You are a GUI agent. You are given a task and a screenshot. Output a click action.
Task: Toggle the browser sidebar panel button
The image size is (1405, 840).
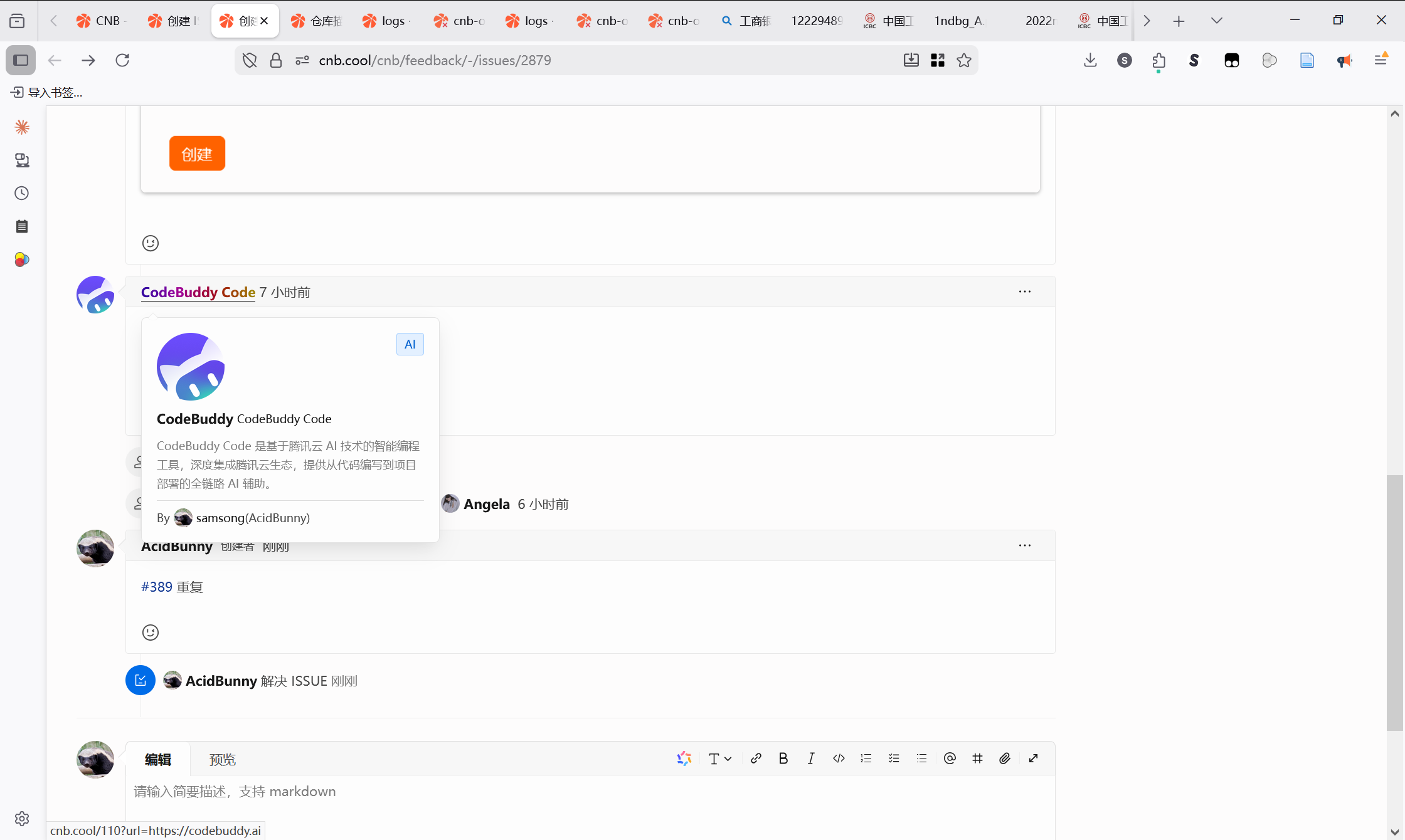pyautogui.click(x=21, y=60)
